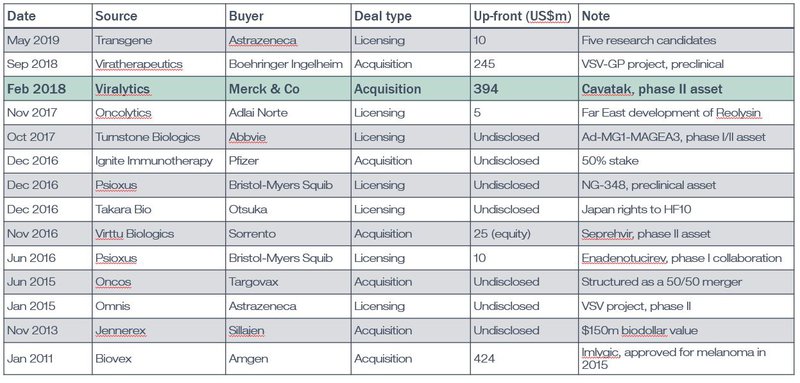Screen dimensions: 800x383
Task: Click the highlighted Viralytics cell
Action: 122,89
